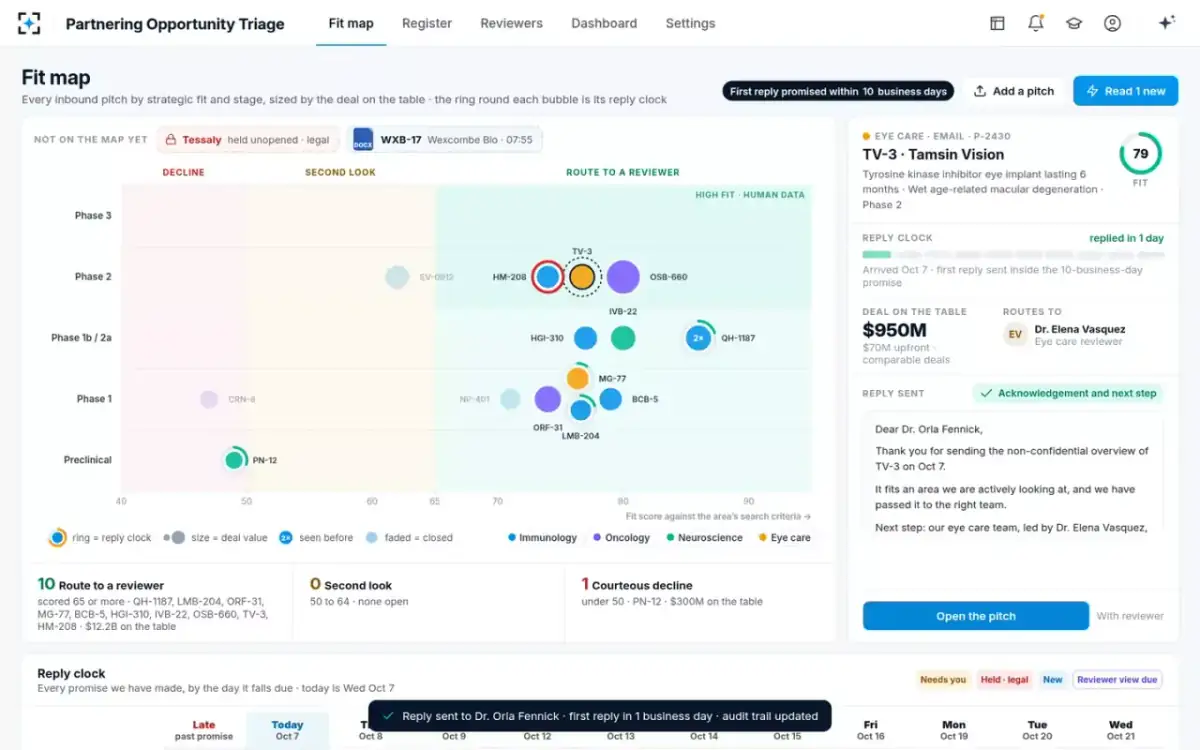1200x750 pixels.
Task: Click the '$950M' deal value
Action: click(894, 330)
